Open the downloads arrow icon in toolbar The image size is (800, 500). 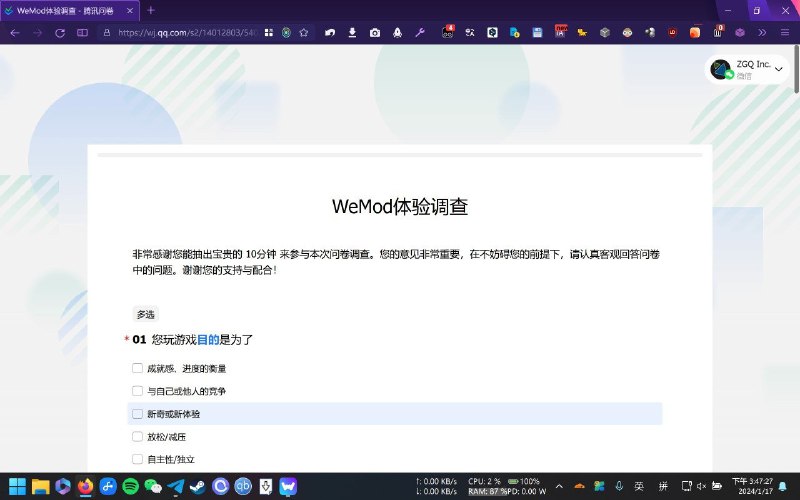click(352, 32)
